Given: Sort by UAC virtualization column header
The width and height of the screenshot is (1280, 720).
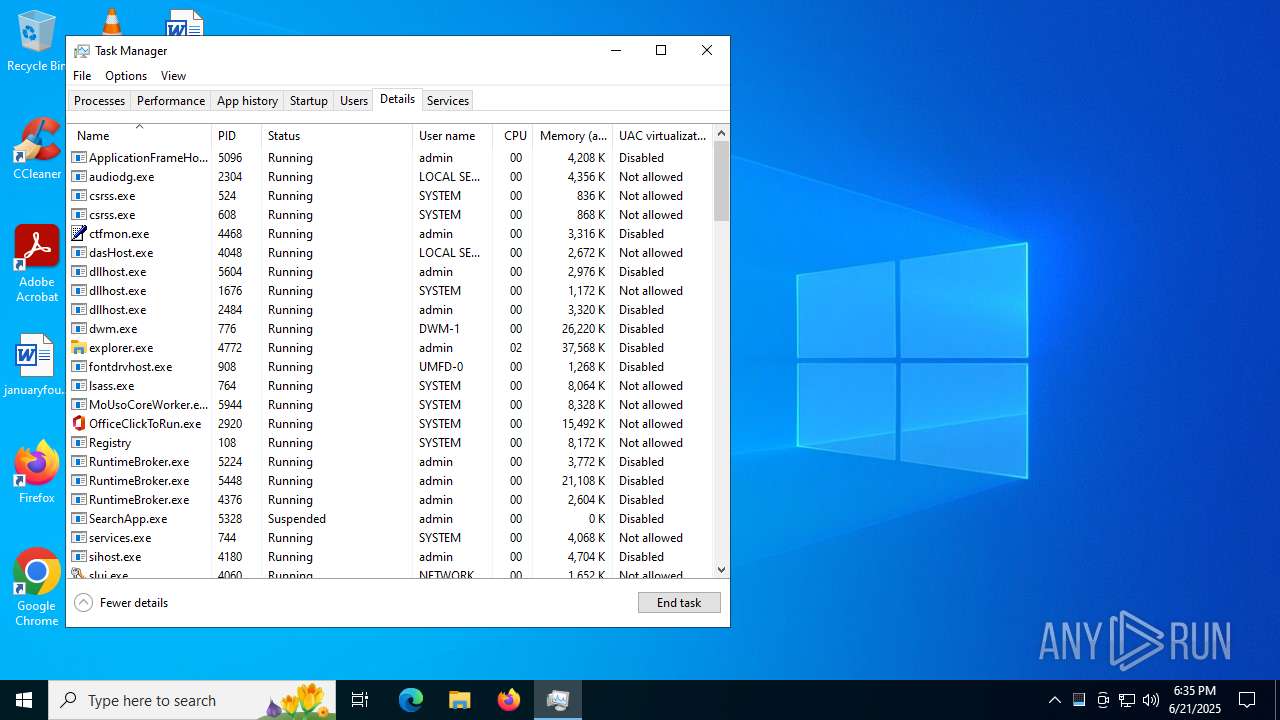Looking at the screenshot, I should click(x=662, y=135).
